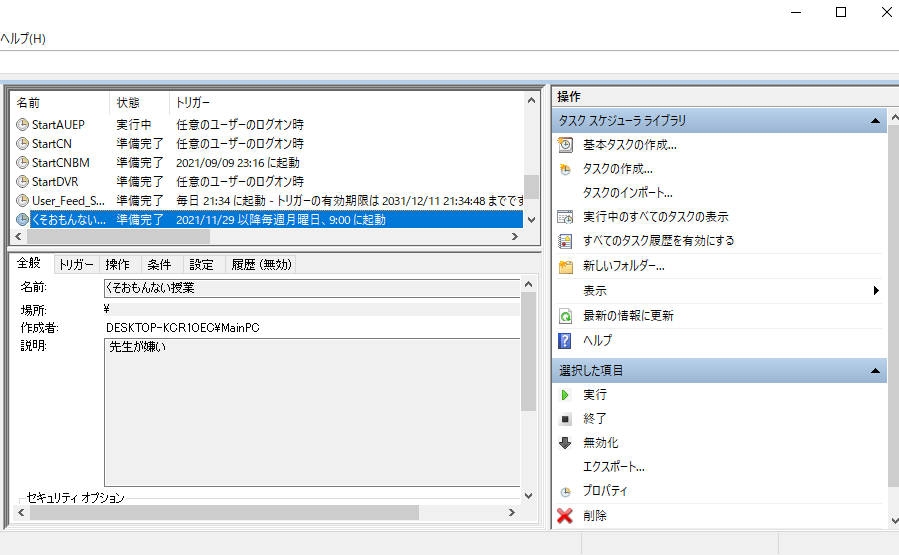Click the 最新の情報に更新 refresh icon
Viewport: 899px width, 555px height.
(x=565, y=315)
